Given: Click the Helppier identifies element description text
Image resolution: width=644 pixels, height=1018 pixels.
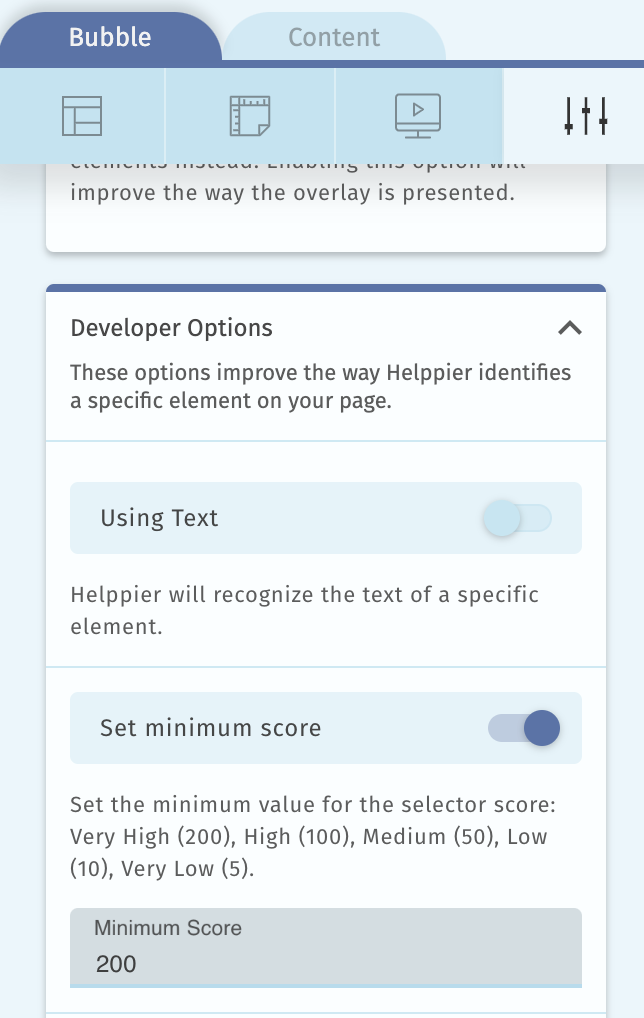Looking at the screenshot, I should pyautogui.click(x=320, y=386).
